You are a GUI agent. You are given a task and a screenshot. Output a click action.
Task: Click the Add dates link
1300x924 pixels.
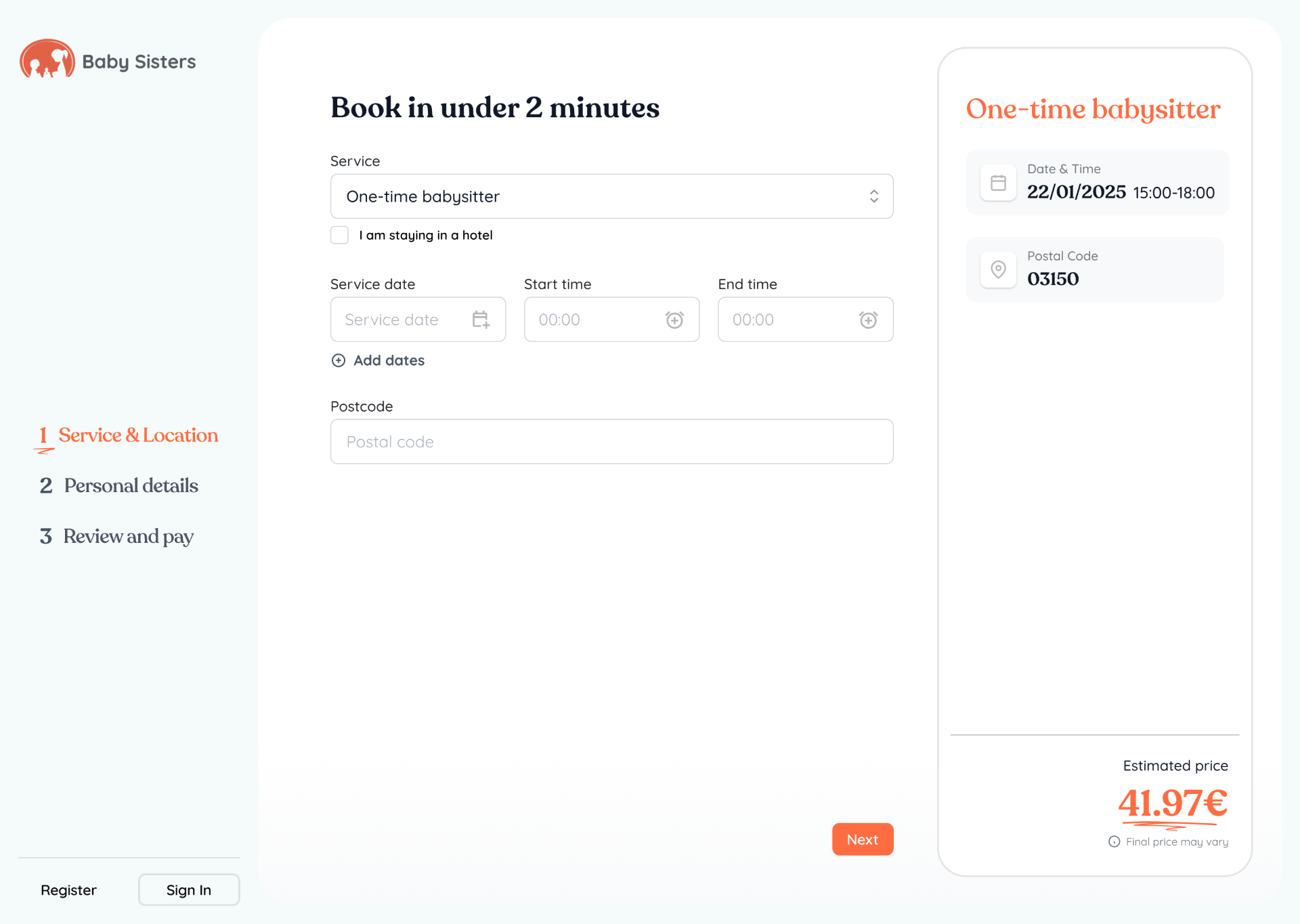click(x=389, y=360)
